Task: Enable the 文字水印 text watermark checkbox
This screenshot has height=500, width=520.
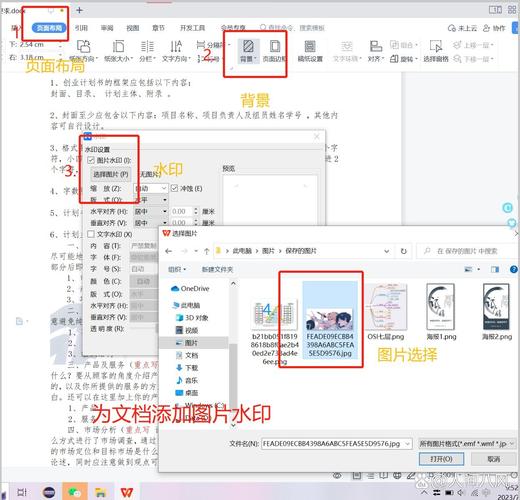Action: pyautogui.click(x=91, y=234)
